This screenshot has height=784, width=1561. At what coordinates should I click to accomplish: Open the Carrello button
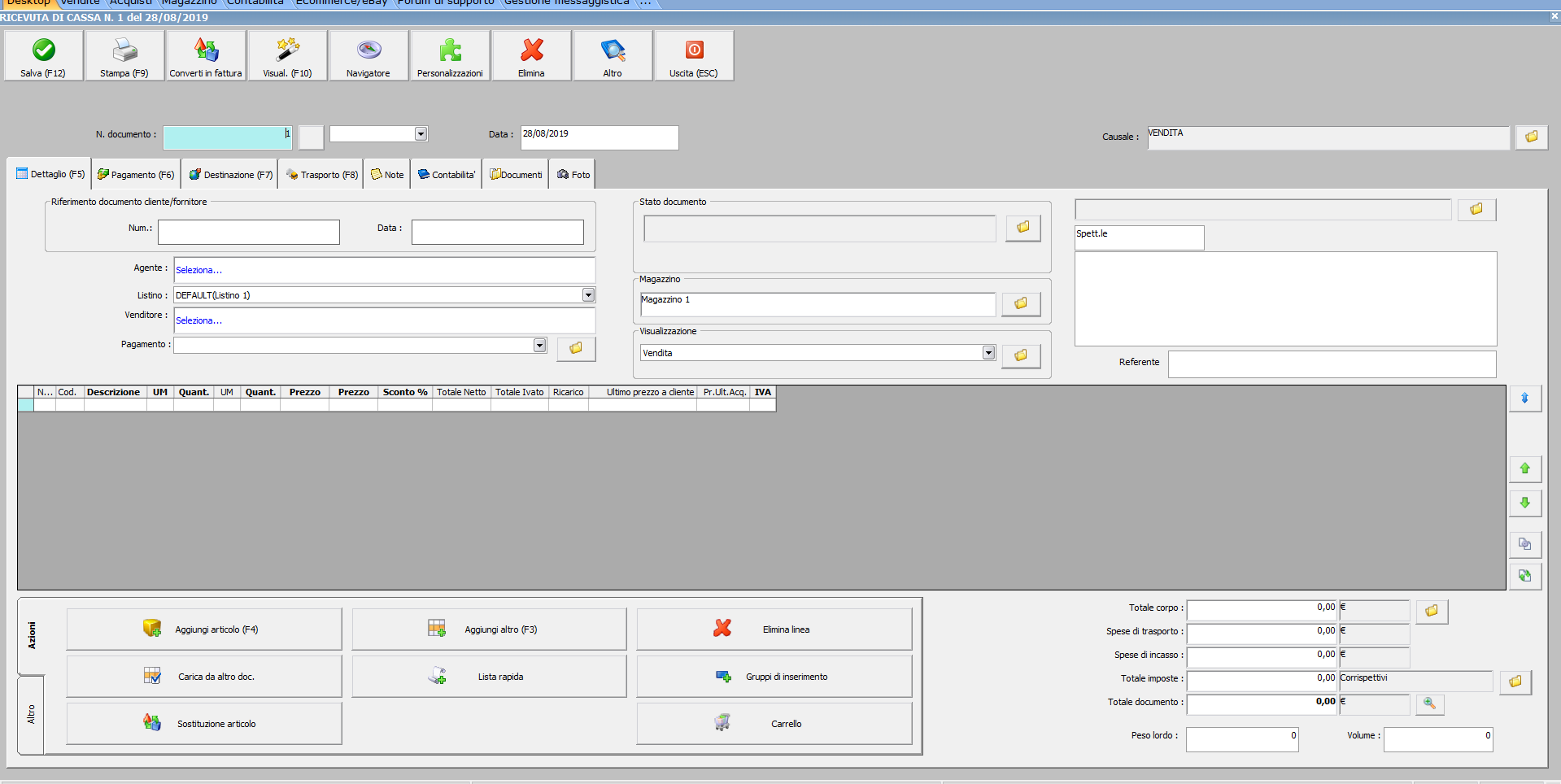pyautogui.click(x=774, y=724)
